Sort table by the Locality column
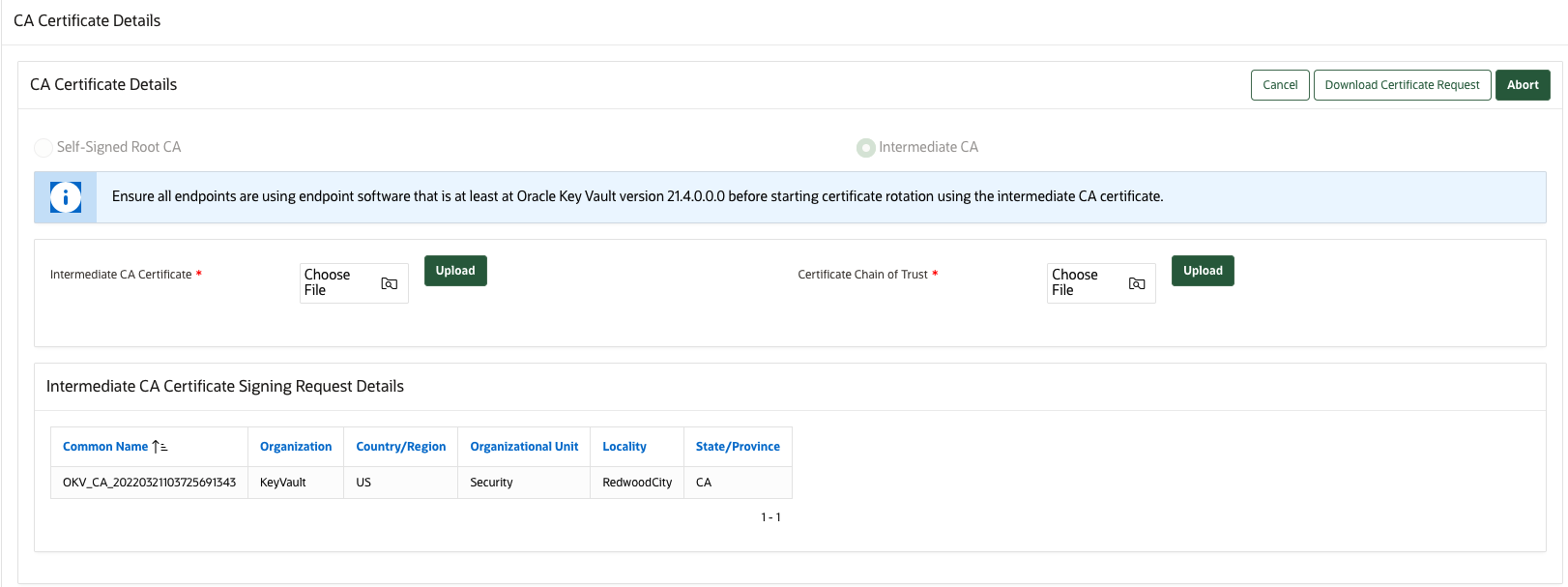The width and height of the screenshot is (1568, 587). pos(625,446)
